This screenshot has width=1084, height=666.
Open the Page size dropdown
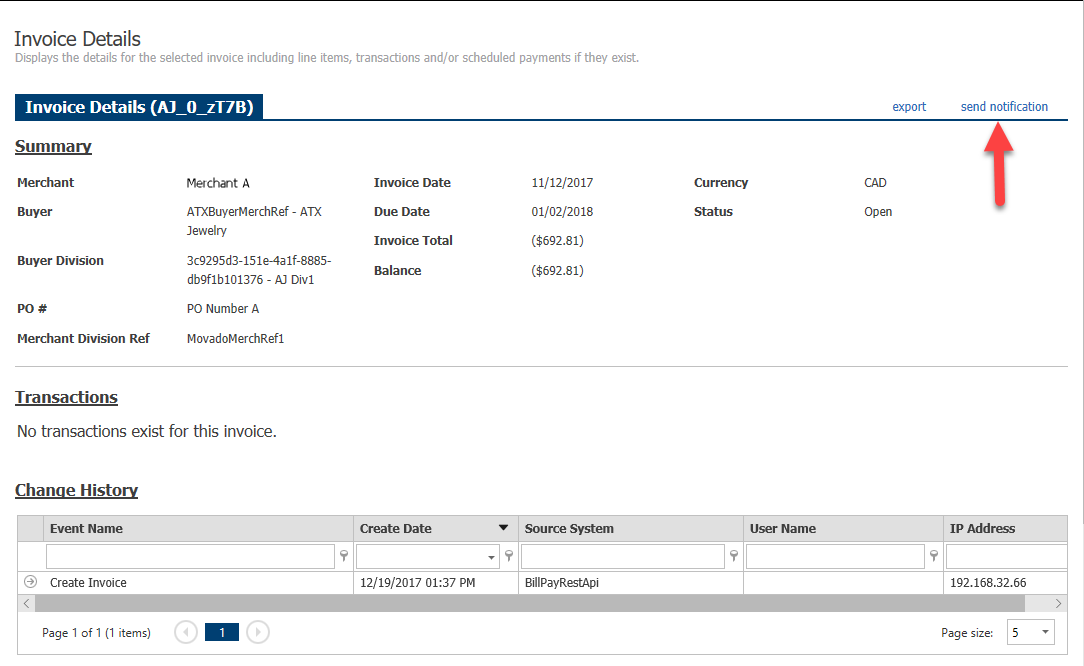(x=1045, y=632)
